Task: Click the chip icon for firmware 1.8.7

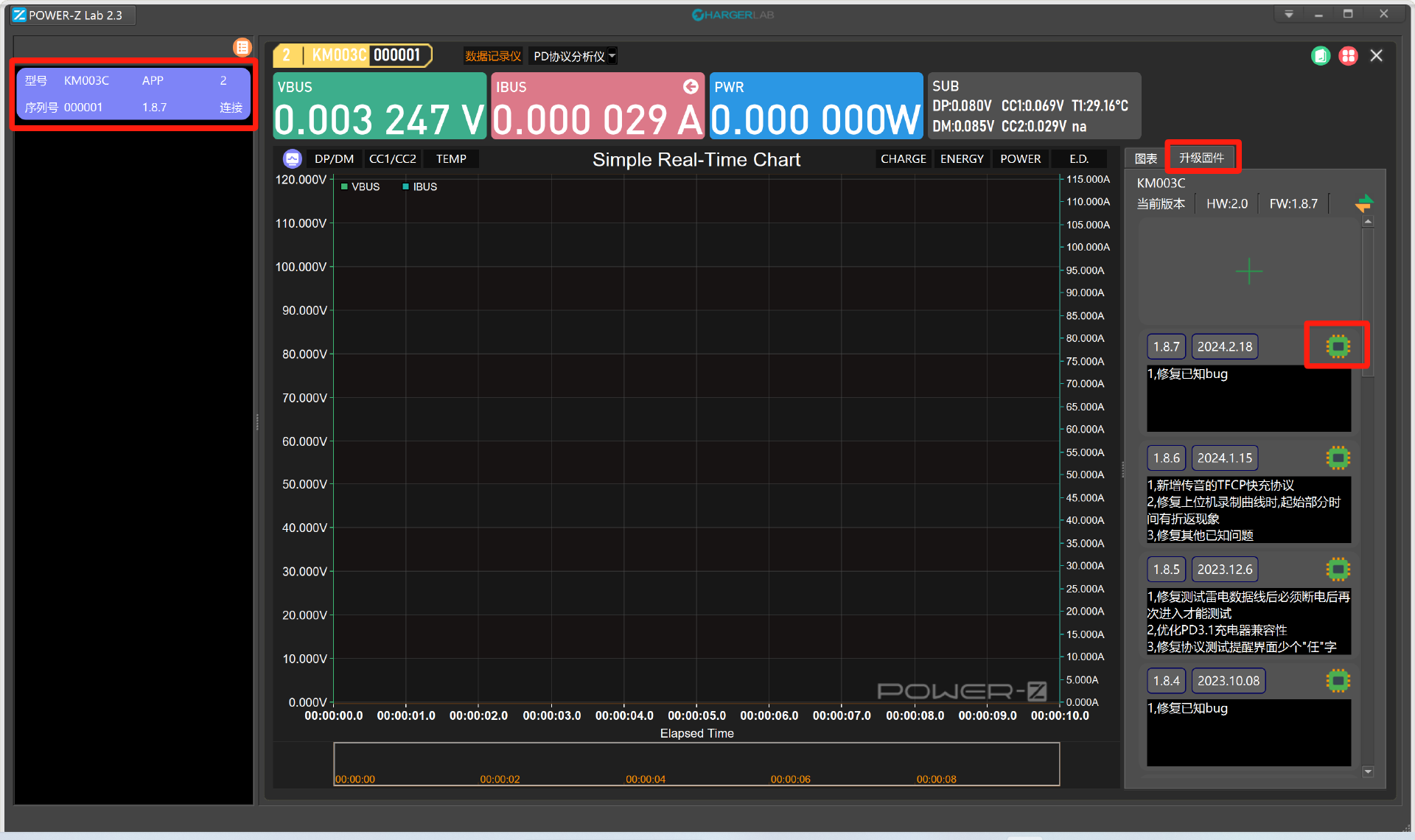Action: [1338, 346]
